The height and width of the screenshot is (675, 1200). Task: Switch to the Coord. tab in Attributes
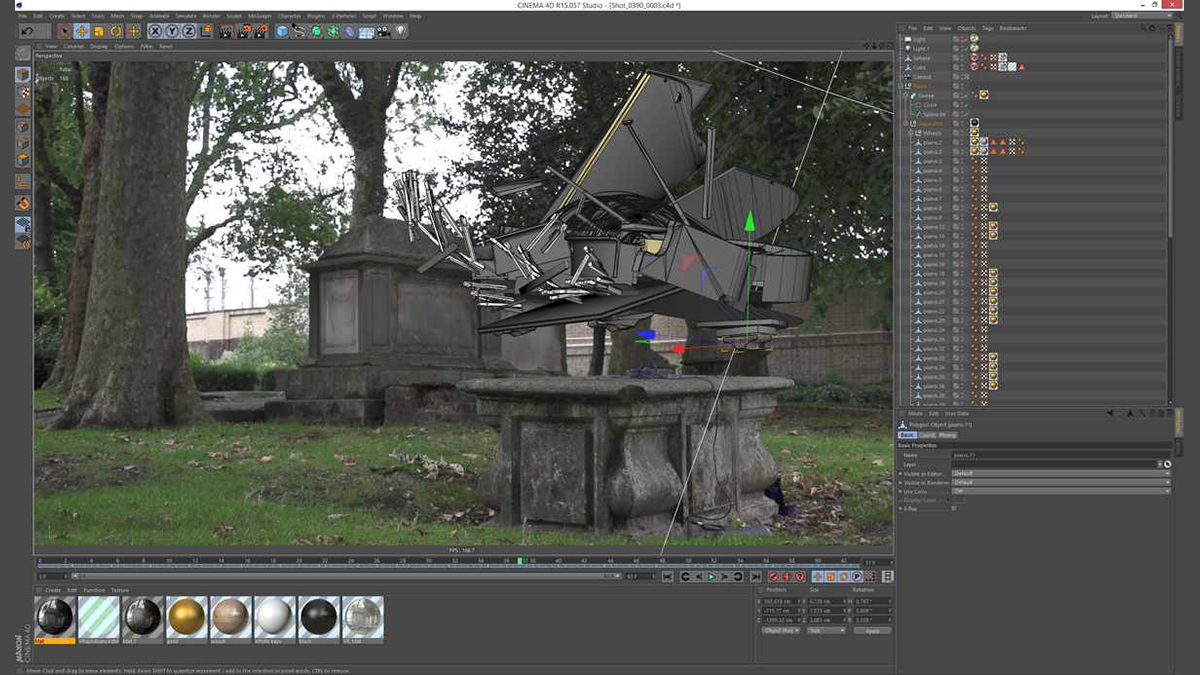(927, 435)
